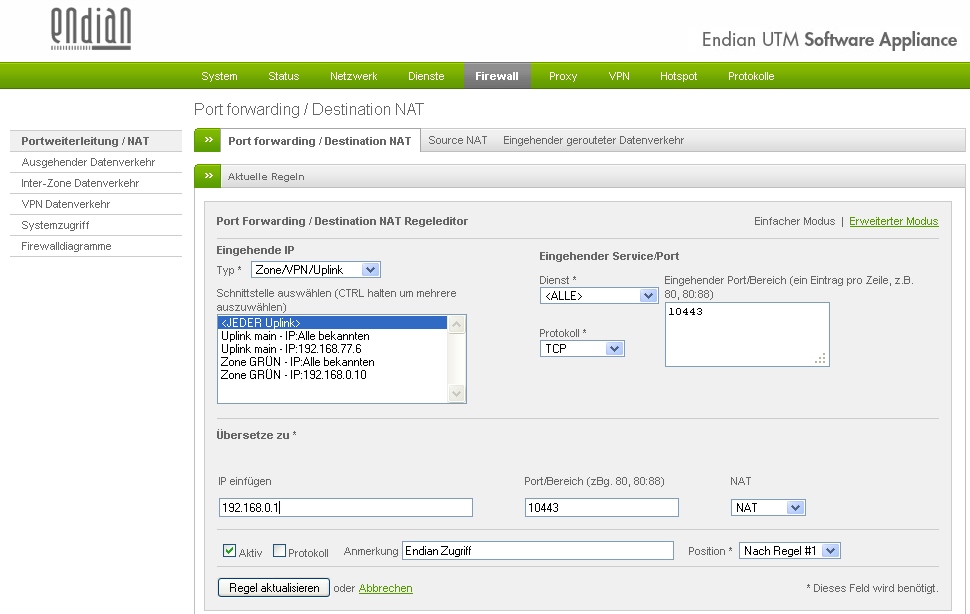
Task: Select Uplink main IP:192.168.77.6 entry
Action: point(291,349)
